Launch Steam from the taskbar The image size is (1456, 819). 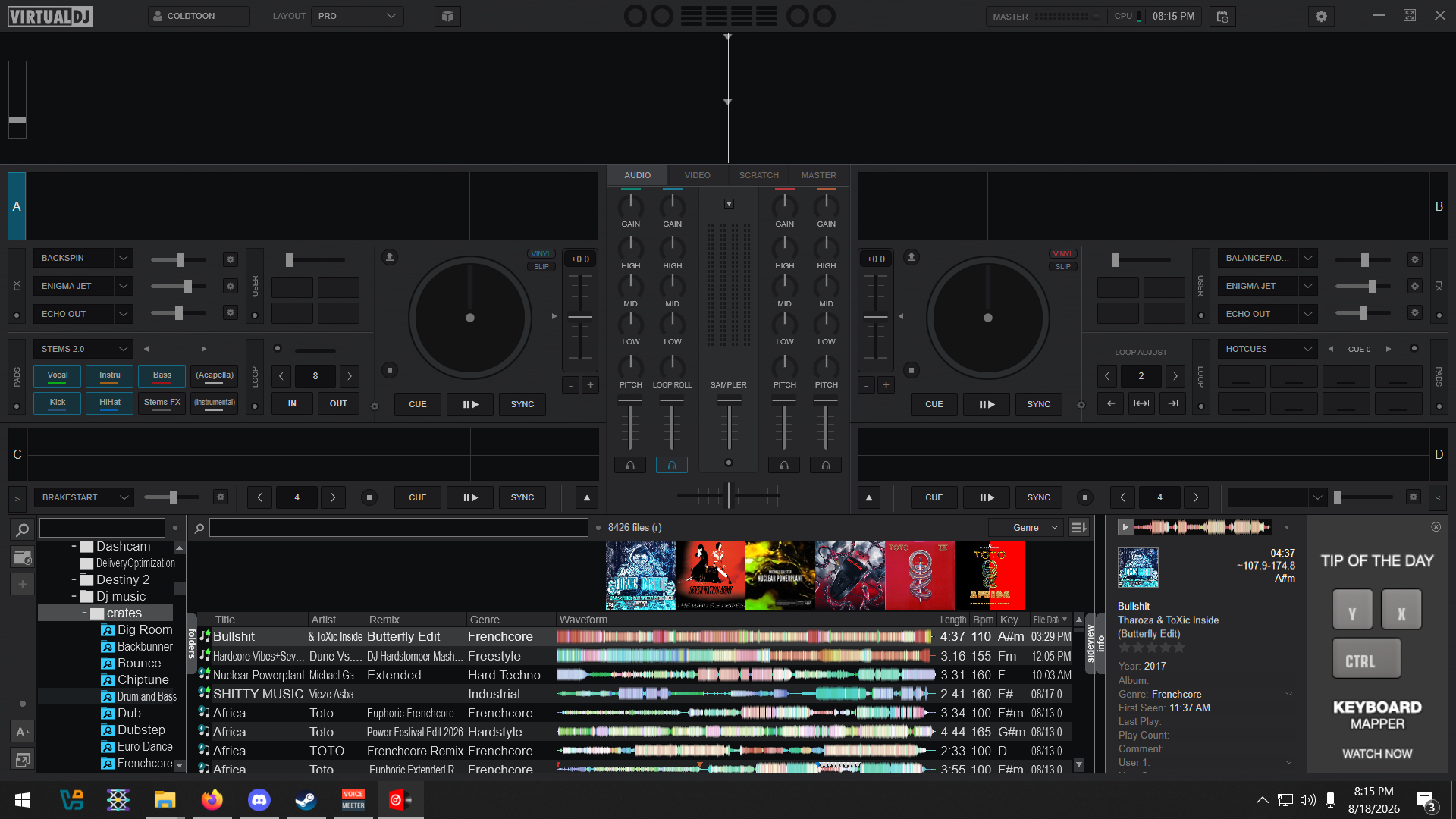[306, 799]
